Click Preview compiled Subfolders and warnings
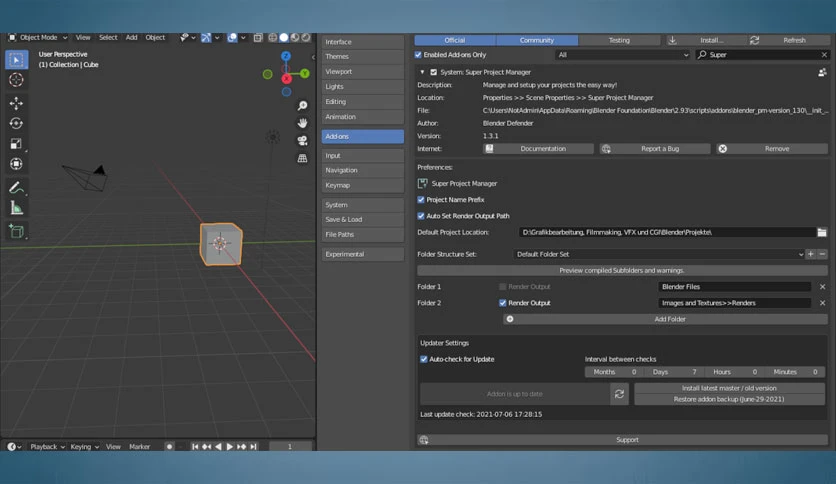Screen dimensions: 836x484 click(622, 271)
